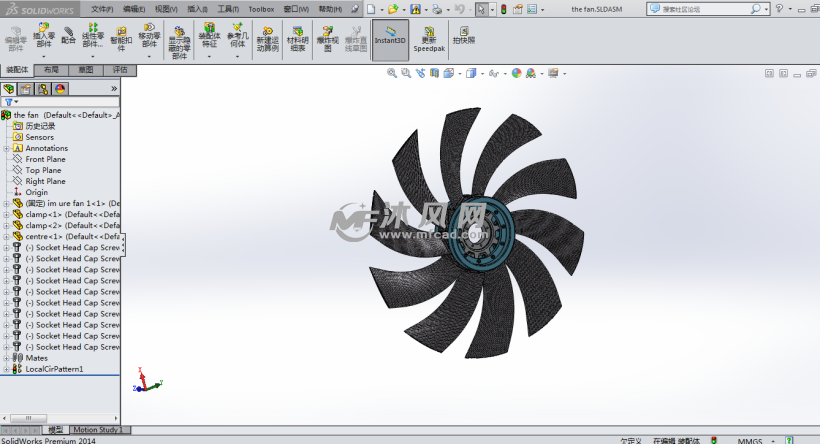The image size is (820, 444).
Task: Click the Exploded View (爆炸视图) icon
Action: (327, 38)
